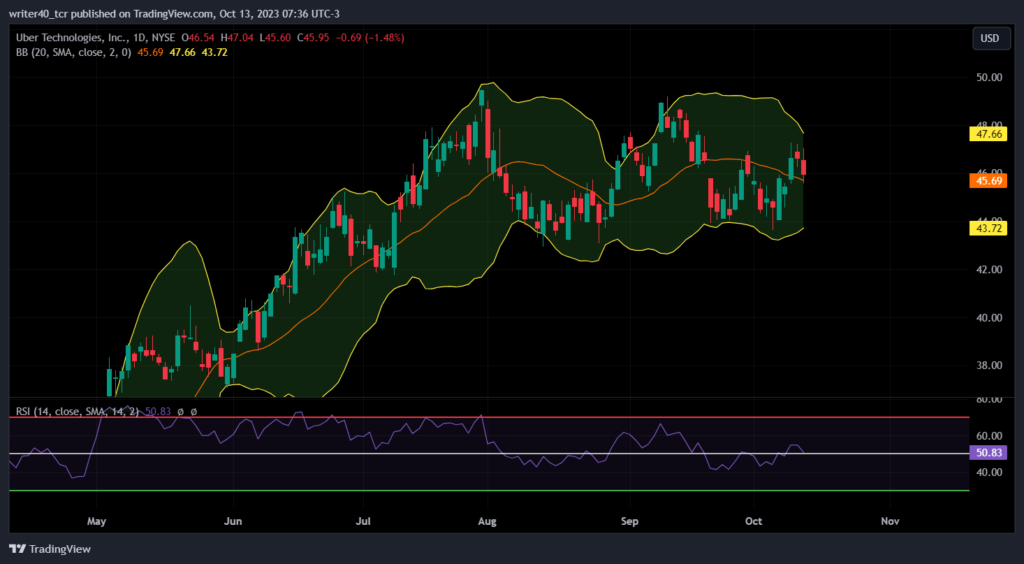
Task: Click the purple 50.83 RSI axis tag
Action: coord(988,453)
